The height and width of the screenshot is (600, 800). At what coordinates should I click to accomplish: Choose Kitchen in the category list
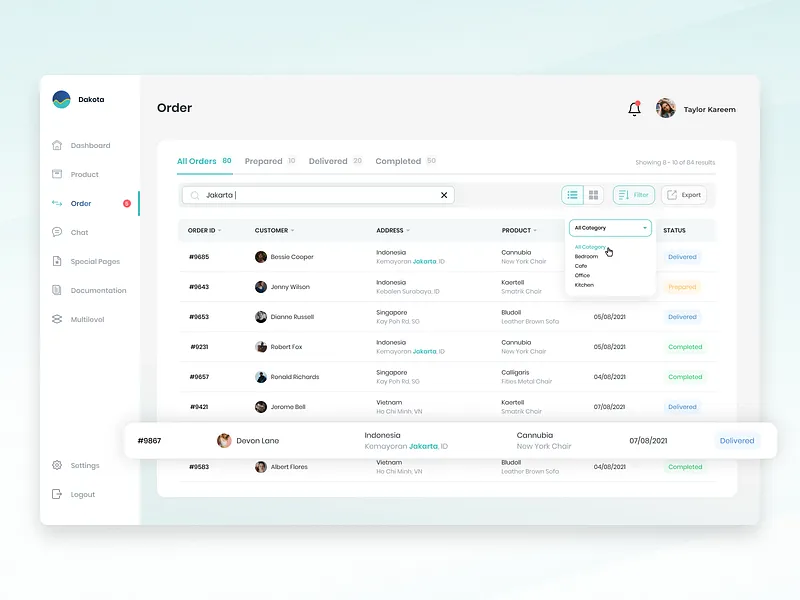pos(584,285)
